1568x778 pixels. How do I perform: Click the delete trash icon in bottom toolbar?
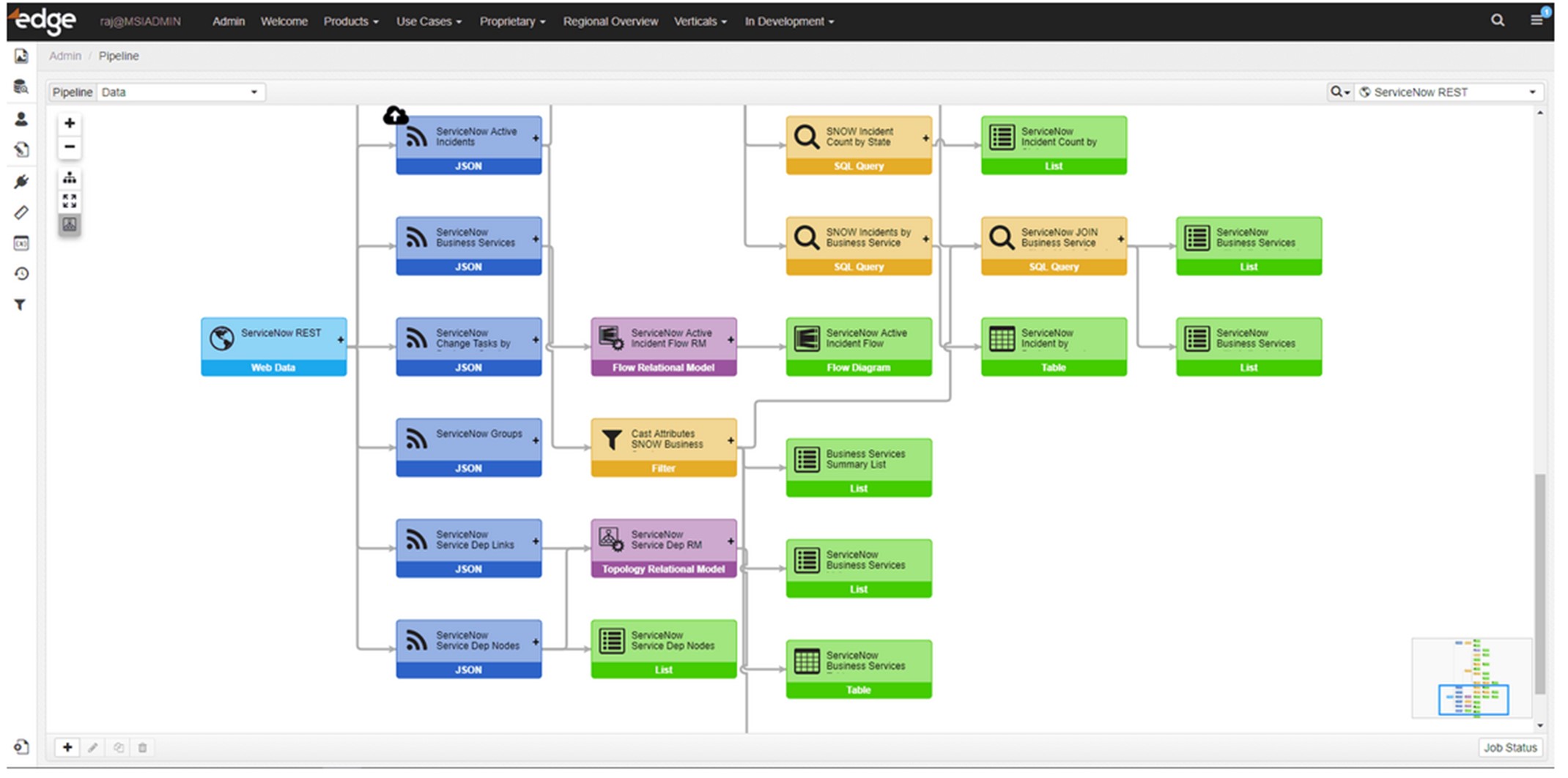[143, 747]
